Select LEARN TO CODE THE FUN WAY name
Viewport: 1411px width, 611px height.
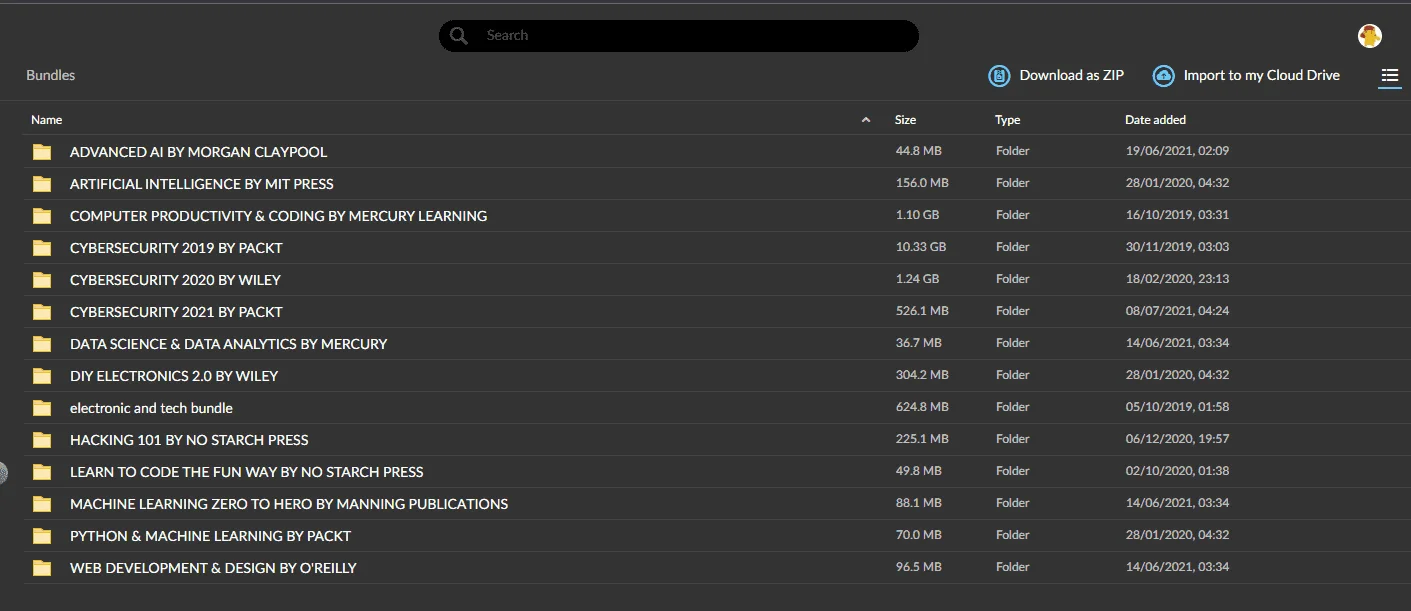click(x=247, y=472)
